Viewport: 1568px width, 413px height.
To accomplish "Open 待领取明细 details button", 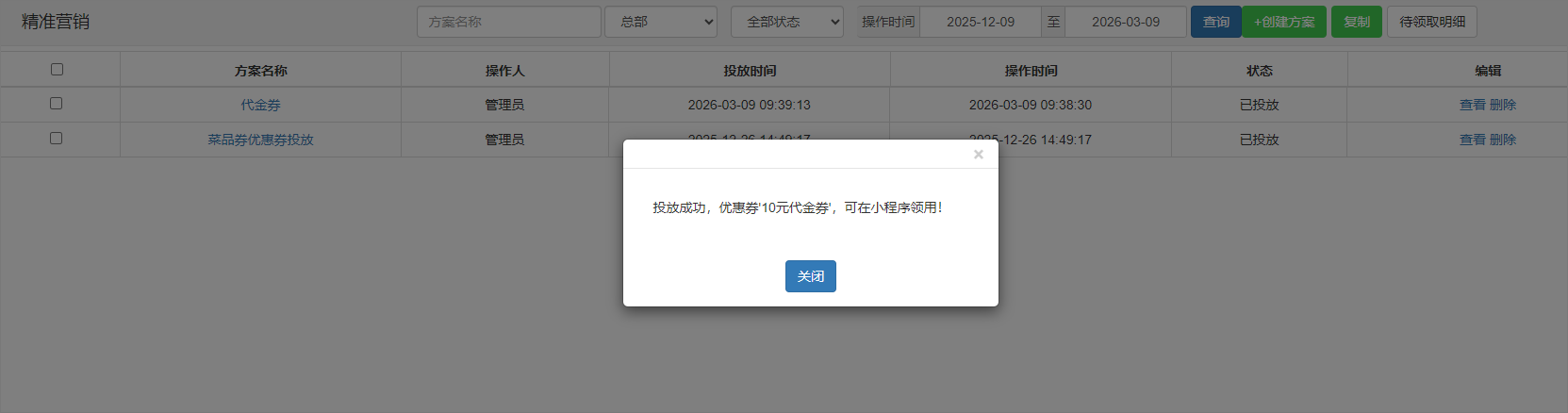I will [1431, 22].
